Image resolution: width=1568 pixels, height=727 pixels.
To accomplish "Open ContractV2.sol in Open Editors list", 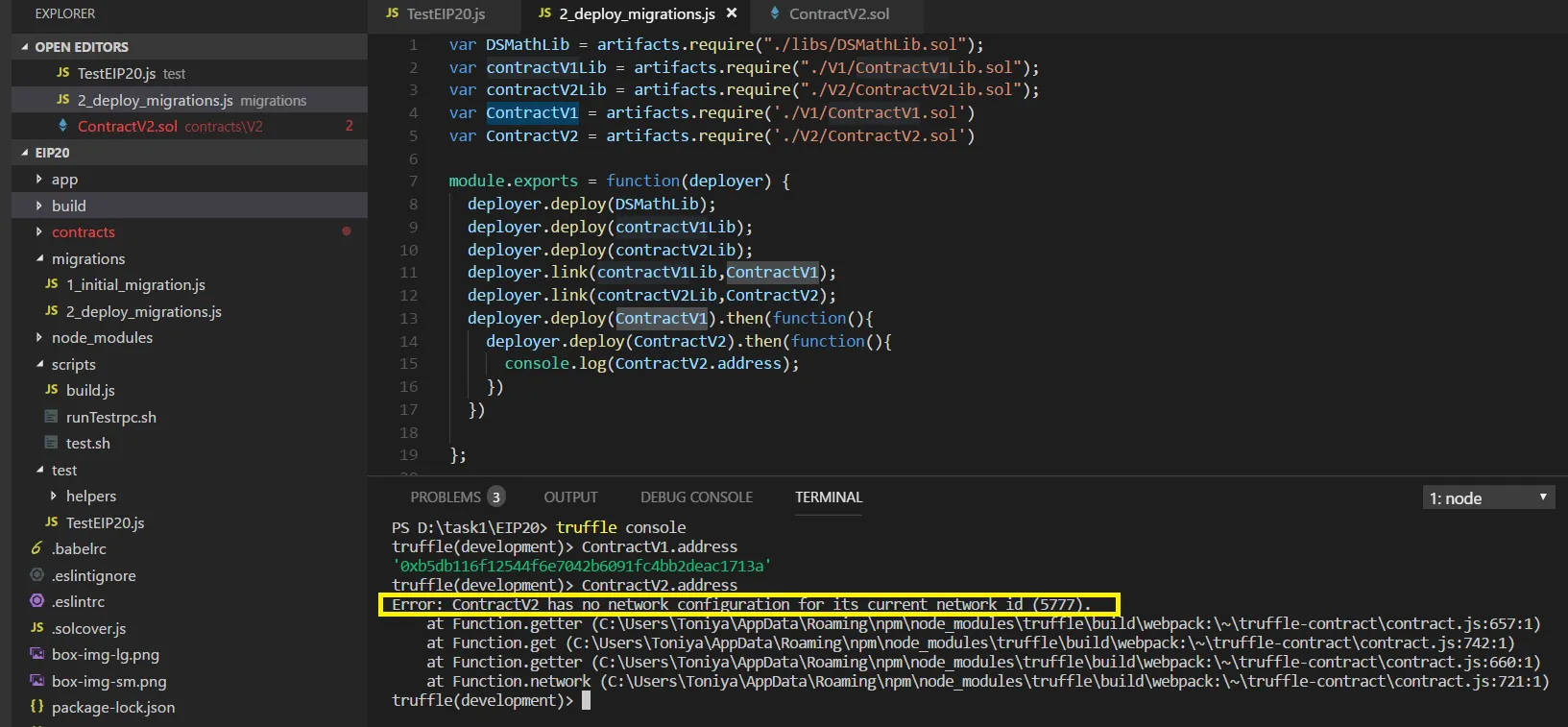I will point(189,126).
